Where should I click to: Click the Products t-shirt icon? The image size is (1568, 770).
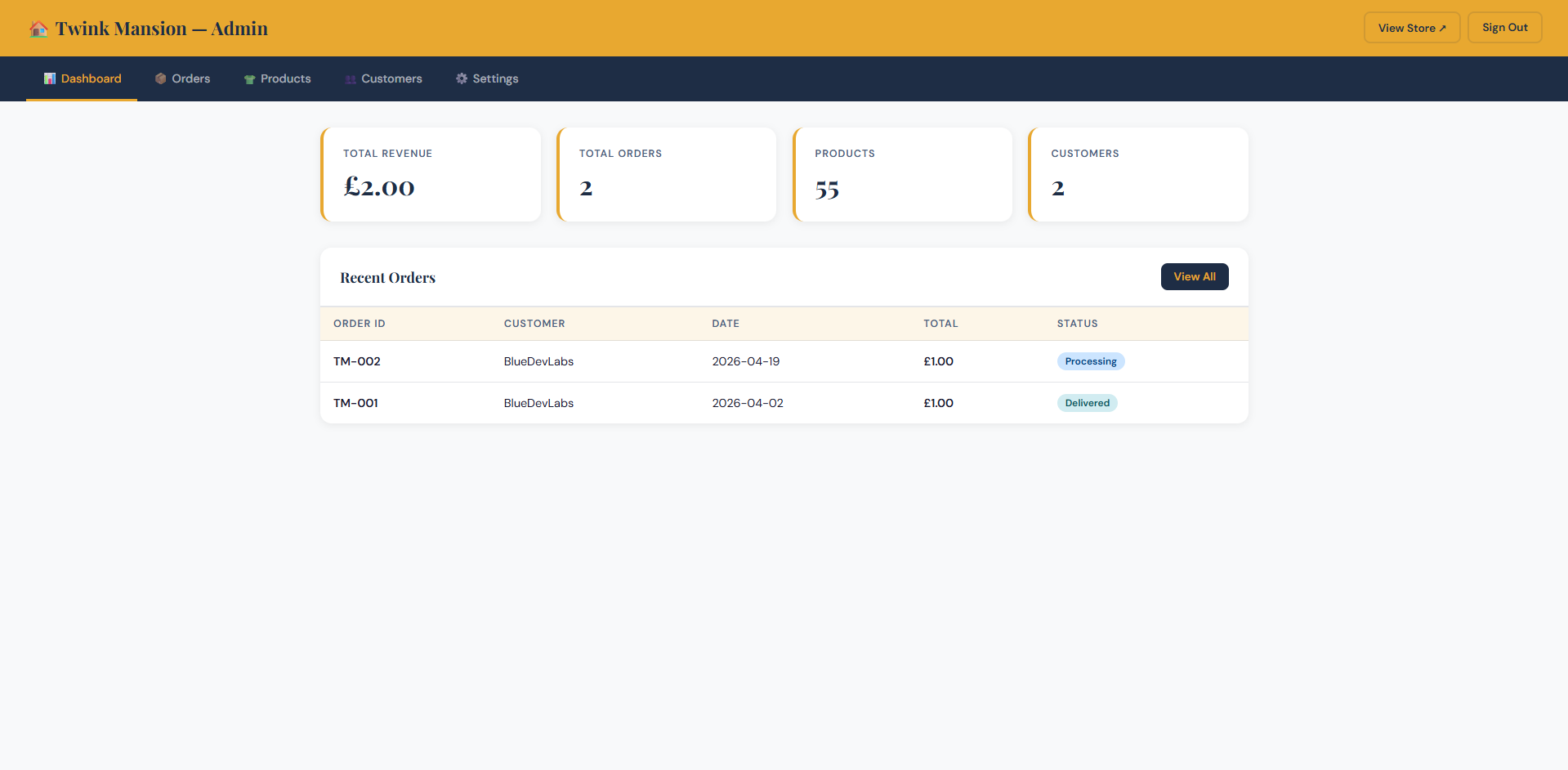pos(249,79)
